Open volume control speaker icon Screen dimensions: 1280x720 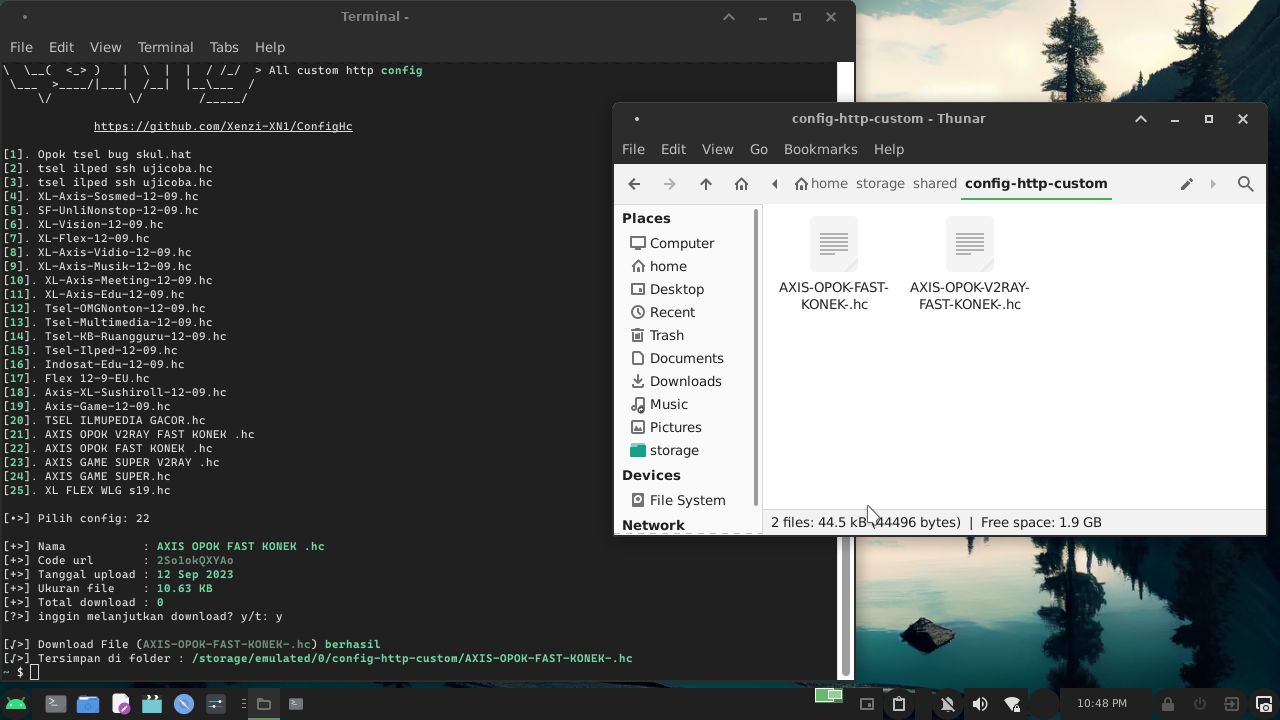980,704
